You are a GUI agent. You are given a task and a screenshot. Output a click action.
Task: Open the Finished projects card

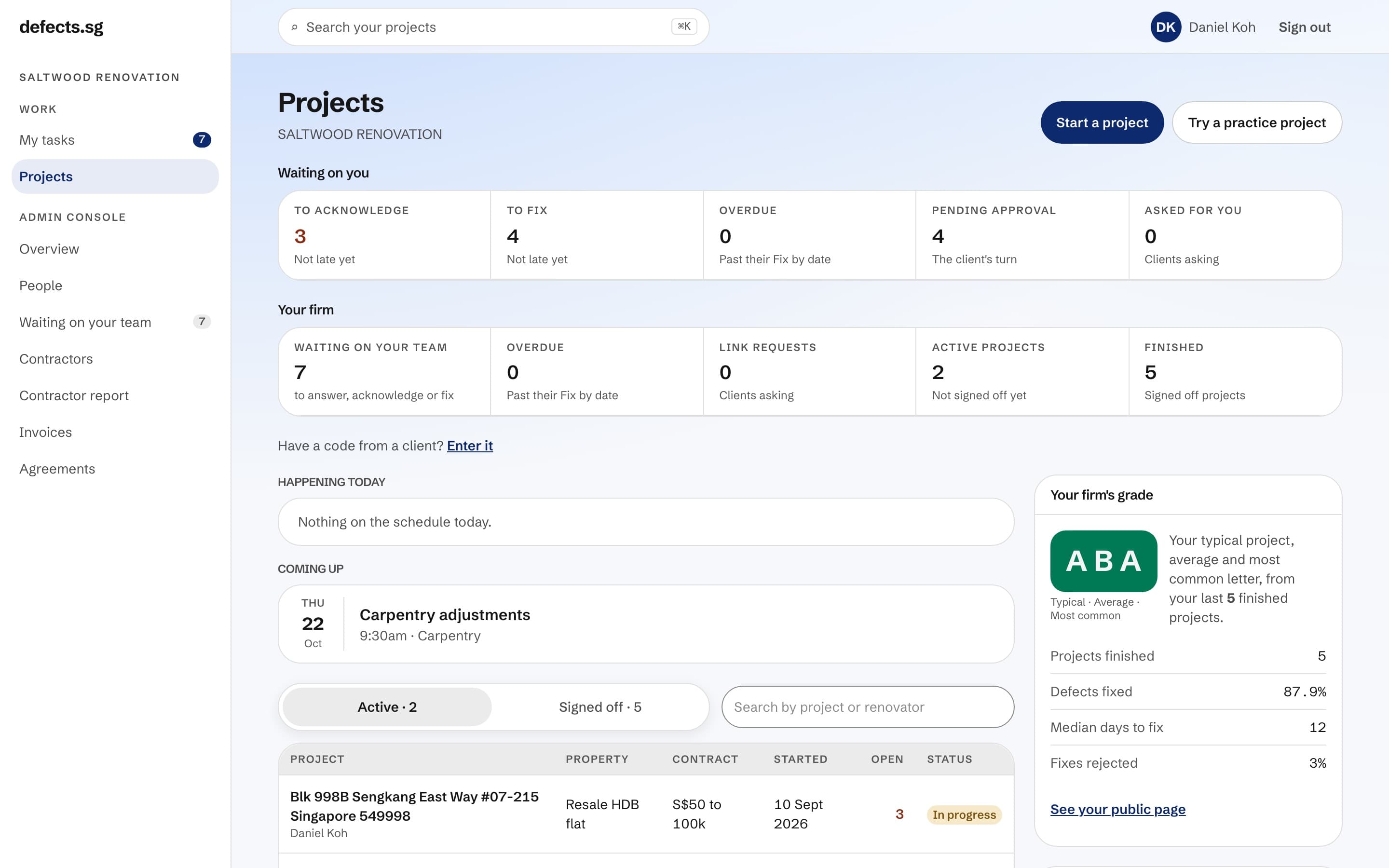tap(1235, 371)
